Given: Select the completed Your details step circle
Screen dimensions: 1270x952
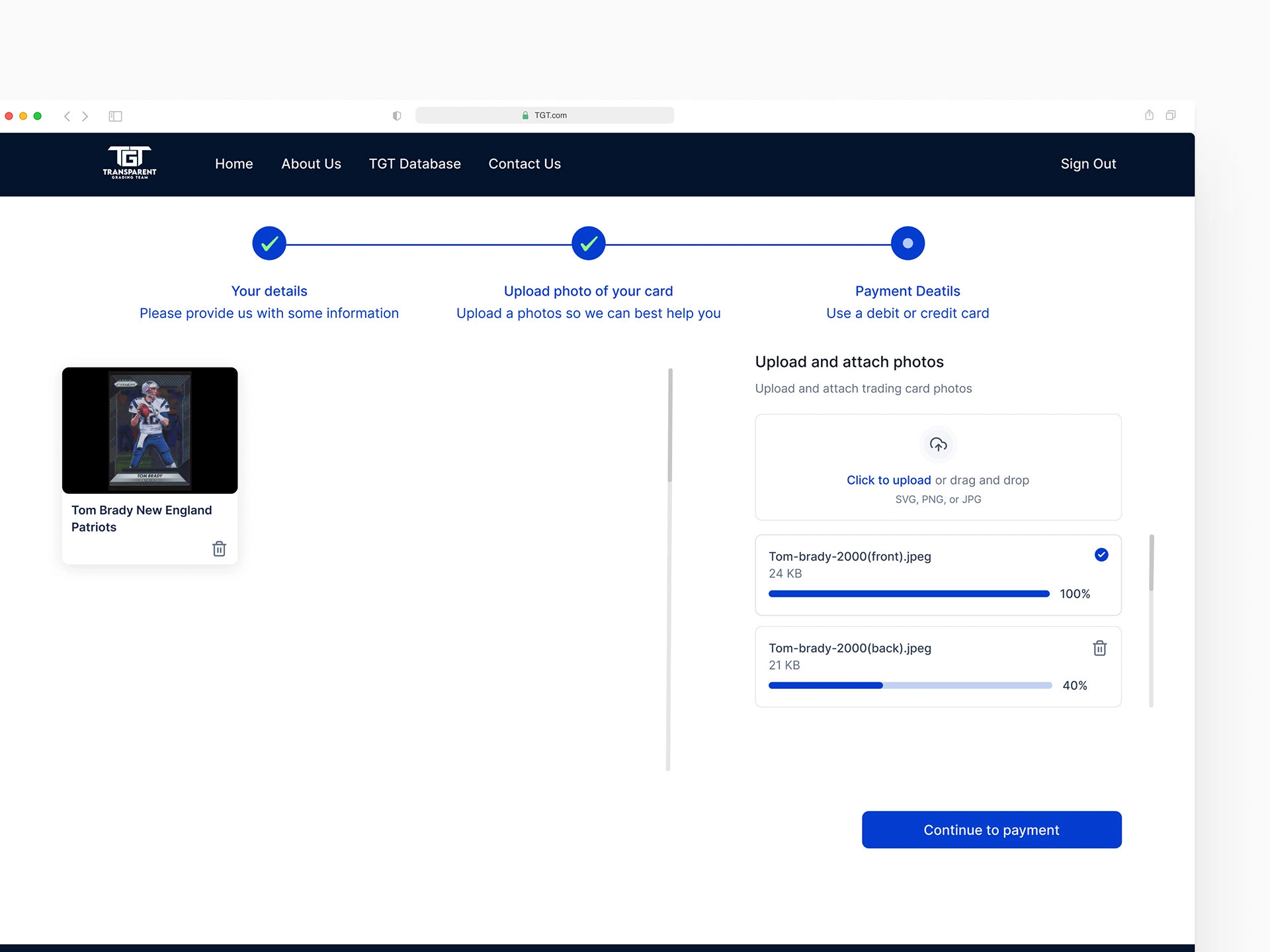Looking at the screenshot, I should (x=269, y=243).
